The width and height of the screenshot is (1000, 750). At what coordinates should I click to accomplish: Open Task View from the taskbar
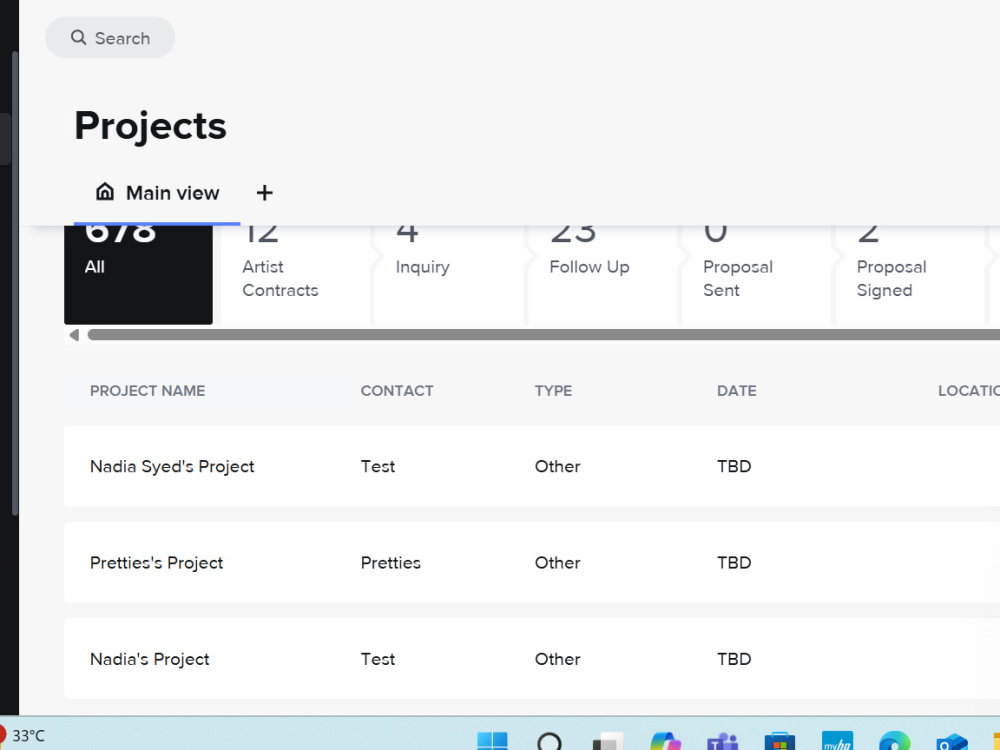[x=607, y=741]
